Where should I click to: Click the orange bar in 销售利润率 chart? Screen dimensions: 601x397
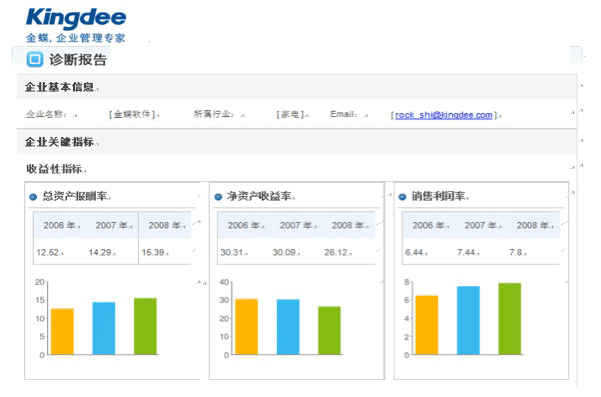pyautogui.click(x=427, y=325)
